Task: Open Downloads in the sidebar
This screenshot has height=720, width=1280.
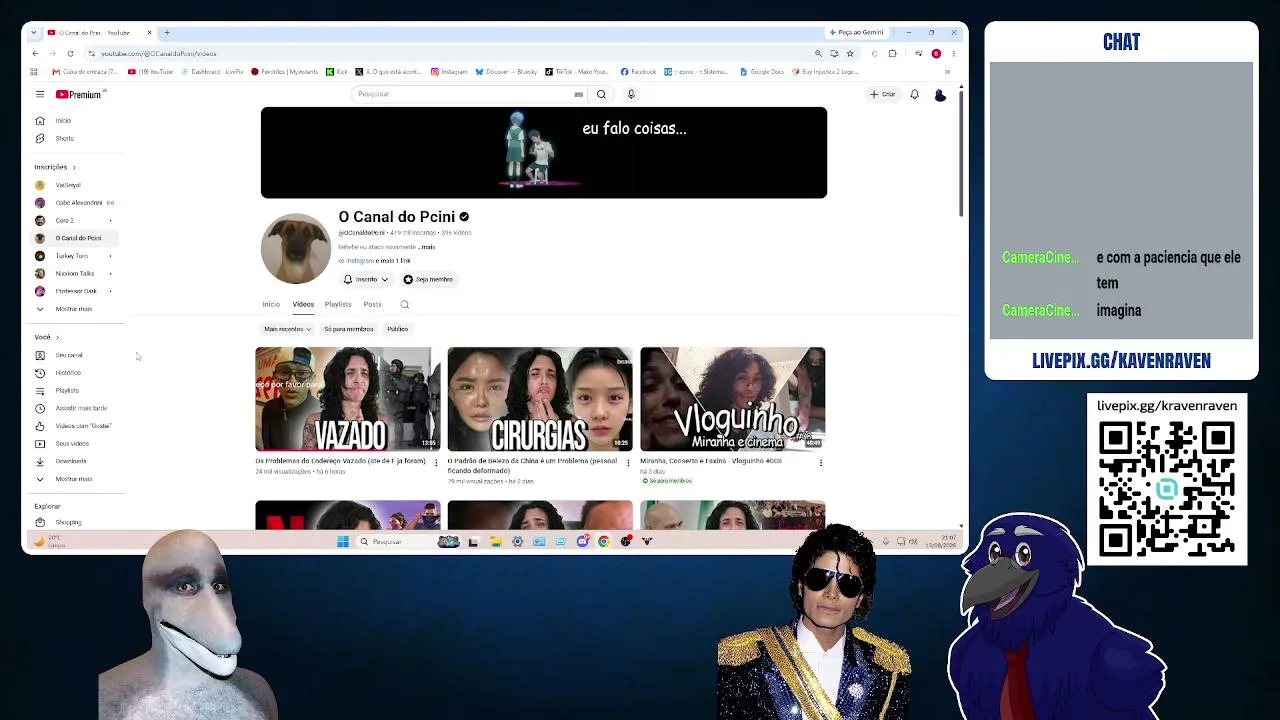Action: coord(71,461)
